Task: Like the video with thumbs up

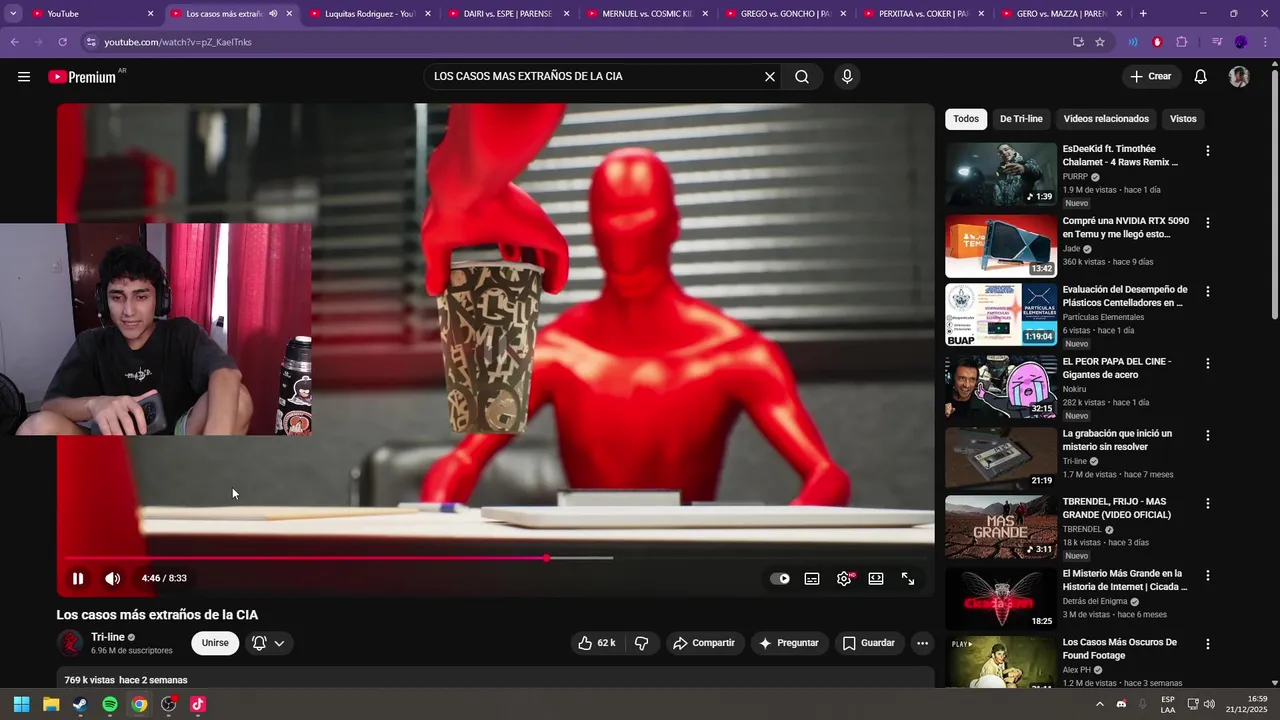Action: tap(596, 643)
